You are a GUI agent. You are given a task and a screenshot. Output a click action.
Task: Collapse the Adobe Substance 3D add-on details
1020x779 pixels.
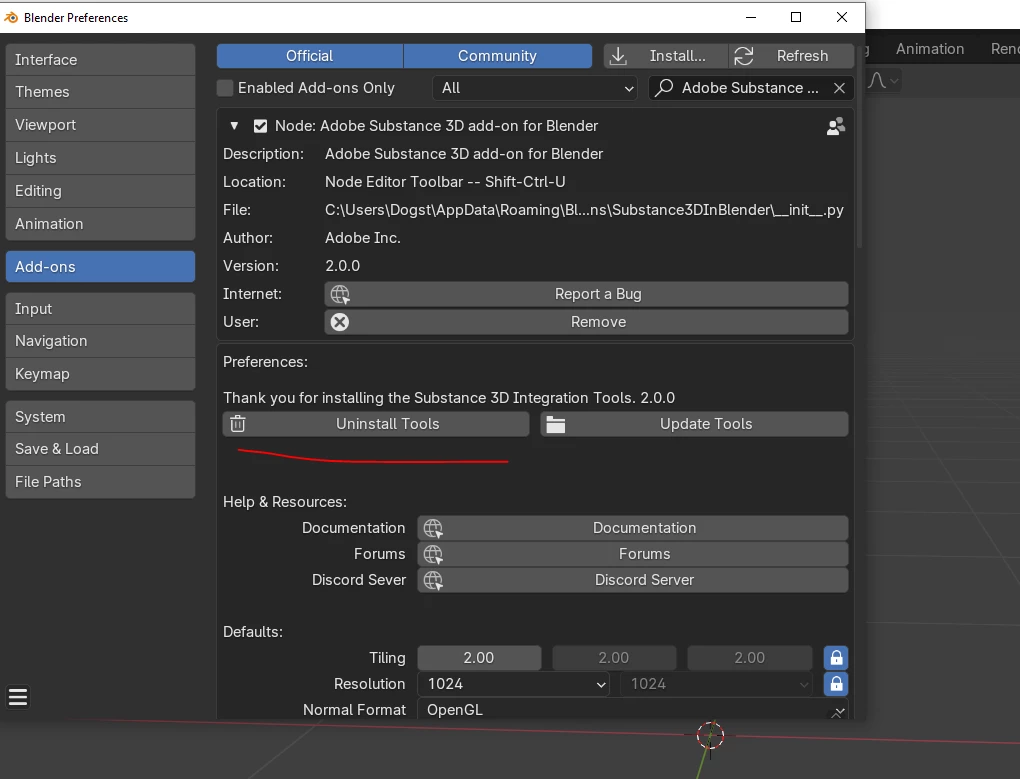point(234,126)
